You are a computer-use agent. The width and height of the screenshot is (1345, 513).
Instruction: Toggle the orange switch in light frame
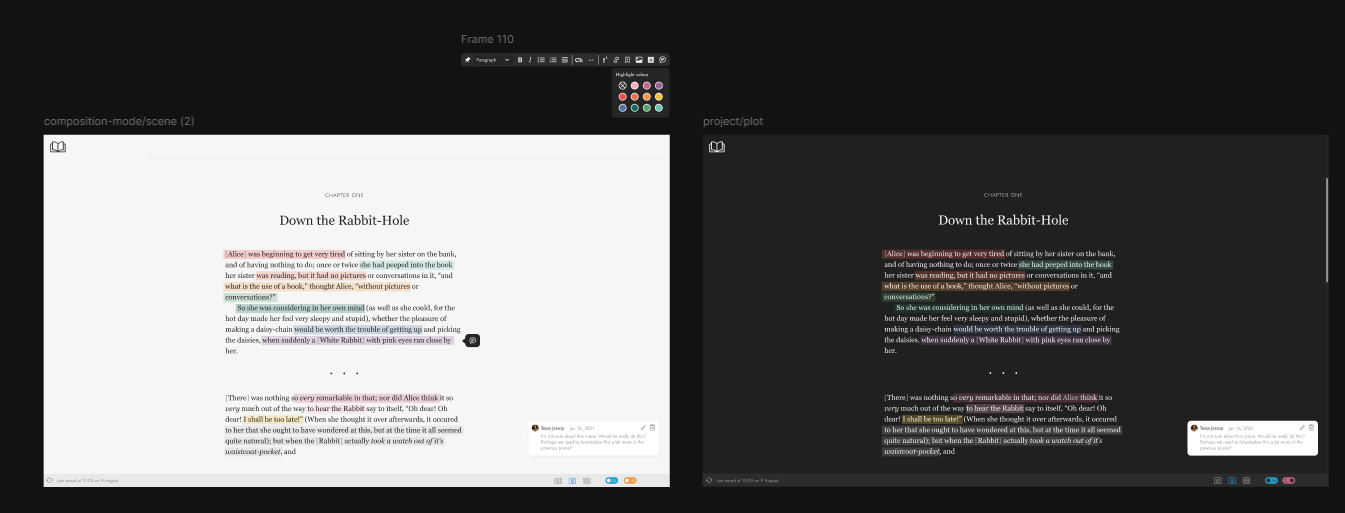click(x=630, y=481)
